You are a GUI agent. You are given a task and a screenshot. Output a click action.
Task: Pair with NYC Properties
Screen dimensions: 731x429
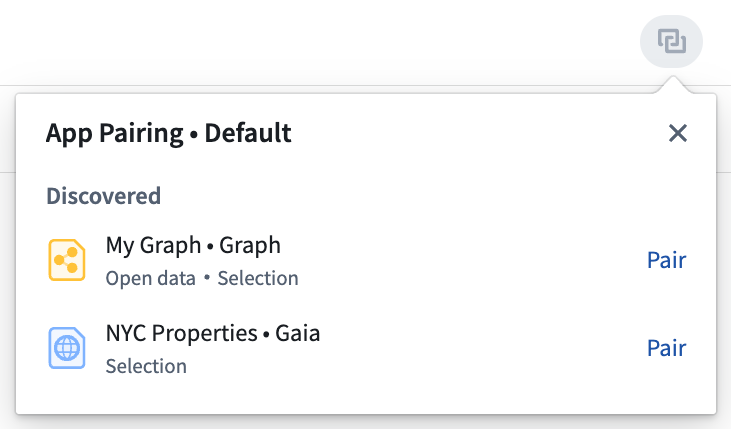(666, 348)
